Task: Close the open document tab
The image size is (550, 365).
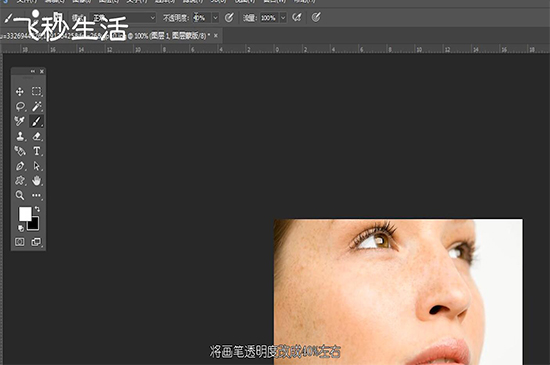Action: [x=216, y=35]
